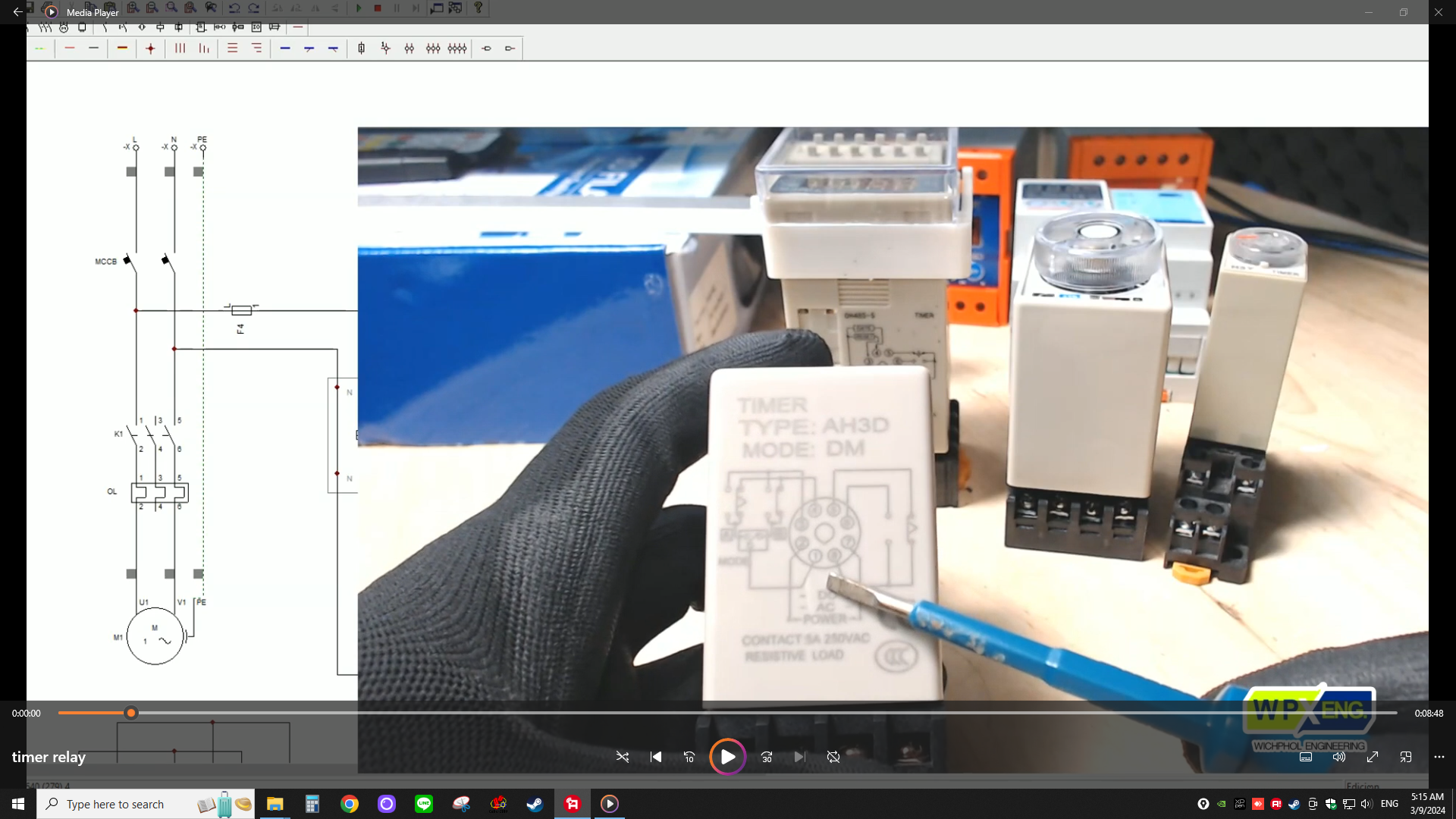Image resolution: width=1456 pixels, height=819 pixels.
Task: Toggle shuffle mode
Action: tap(623, 757)
